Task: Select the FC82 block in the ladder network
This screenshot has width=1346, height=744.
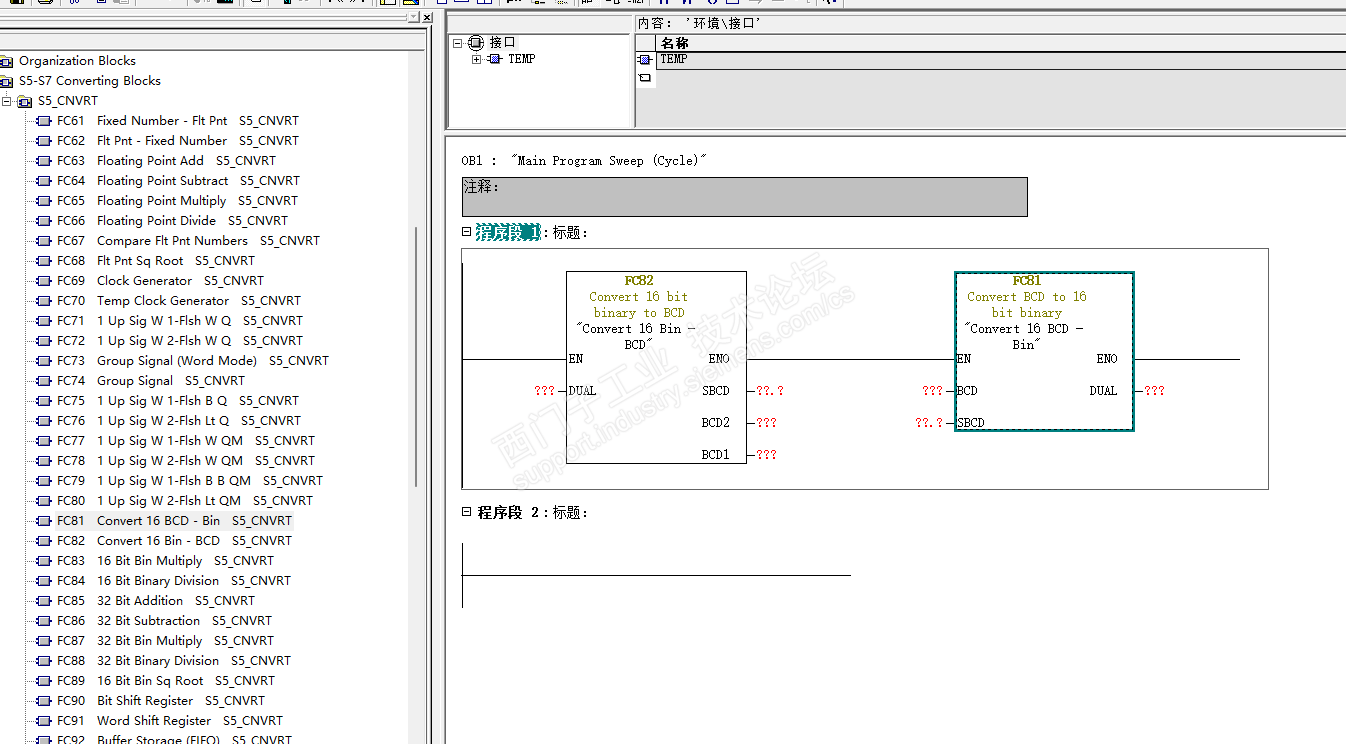Action: [x=656, y=367]
